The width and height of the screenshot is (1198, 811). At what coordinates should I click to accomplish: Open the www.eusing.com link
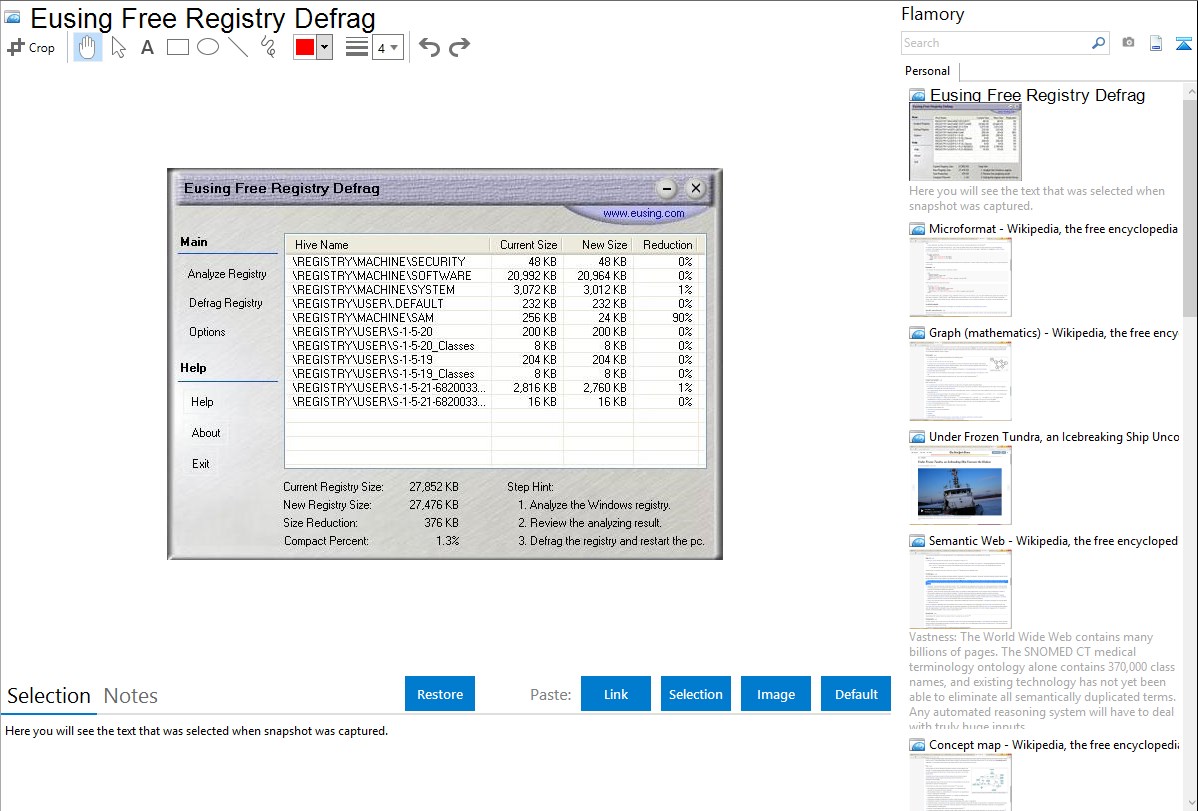643,213
